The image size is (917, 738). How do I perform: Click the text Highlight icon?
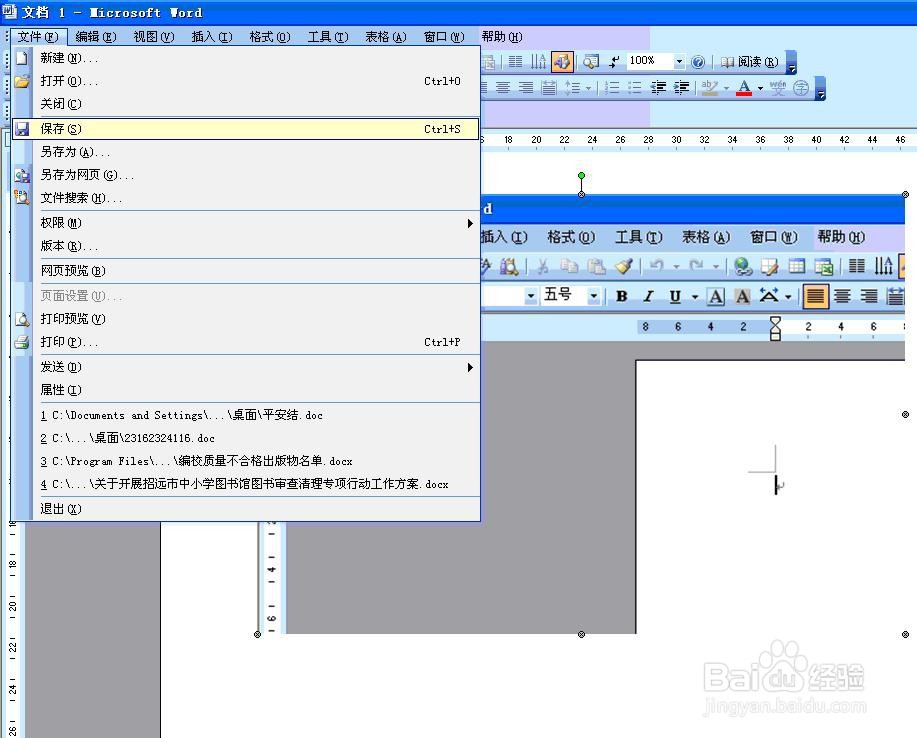[x=710, y=88]
